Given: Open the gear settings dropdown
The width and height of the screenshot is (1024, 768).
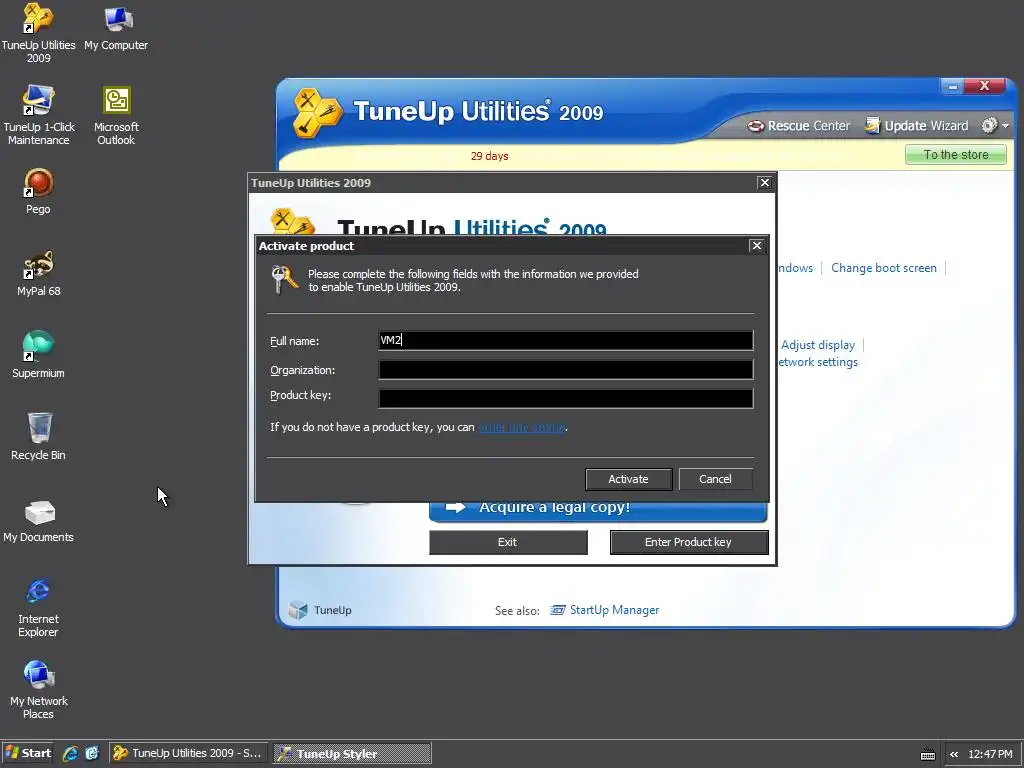Looking at the screenshot, I should [x=995, y=125].
